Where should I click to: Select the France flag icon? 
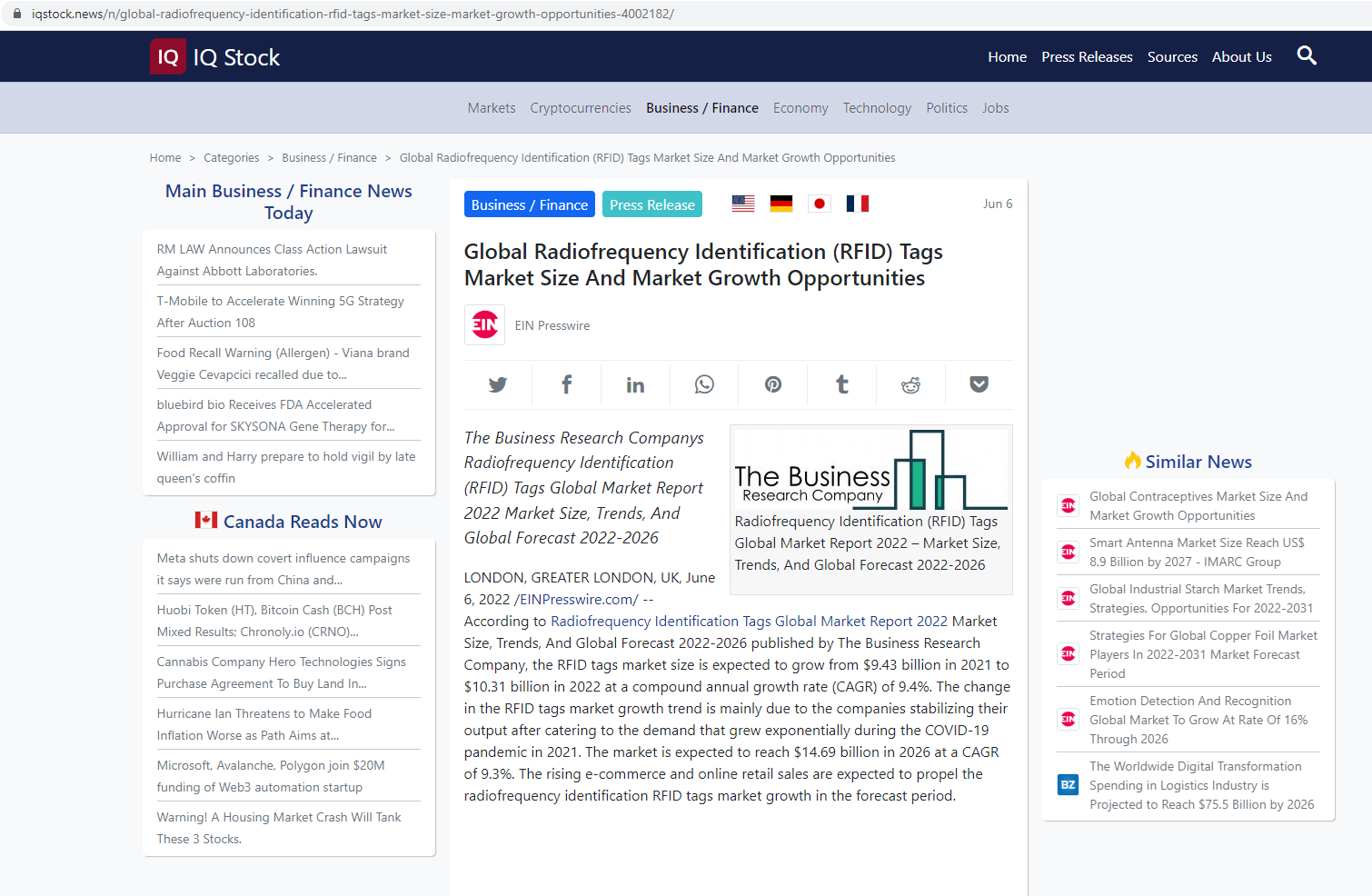pos(858,204)
